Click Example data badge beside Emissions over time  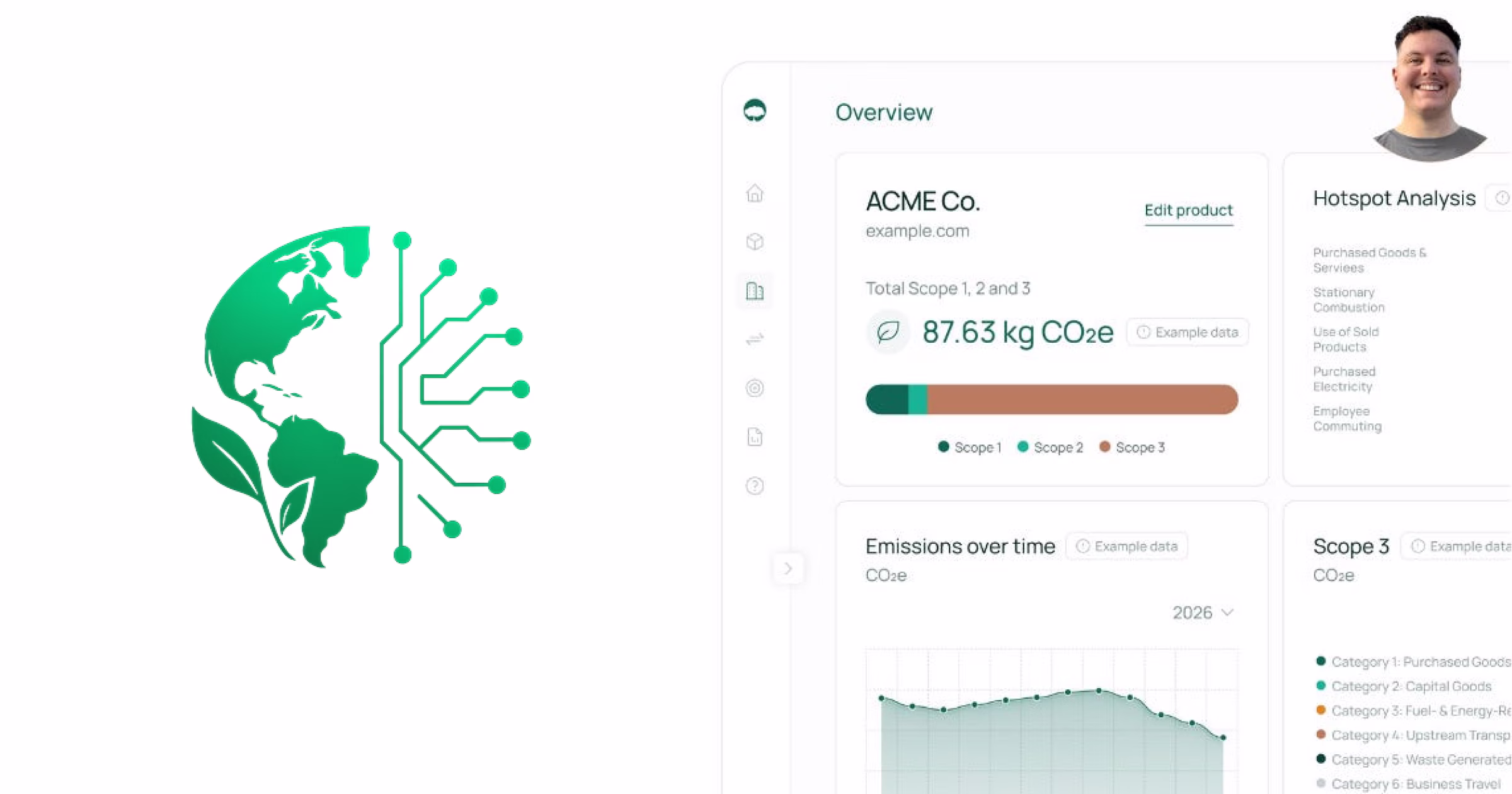(x=1126, y=546)
